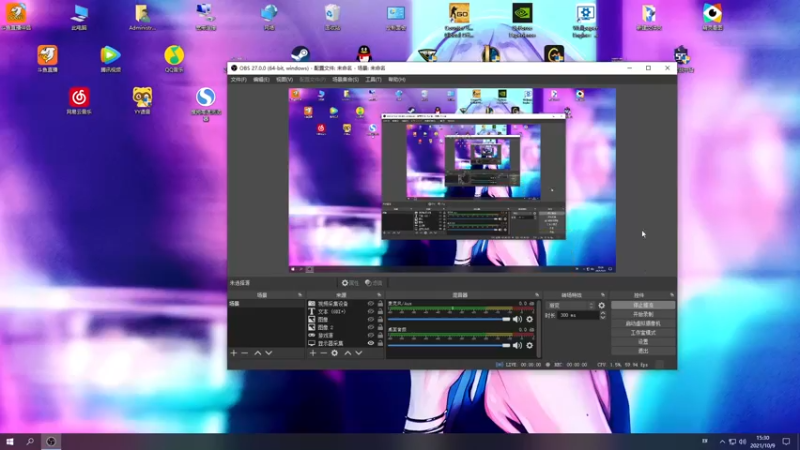Open QQ音乐 desktop icon
The image size is (800, 450).
[174, 59]
